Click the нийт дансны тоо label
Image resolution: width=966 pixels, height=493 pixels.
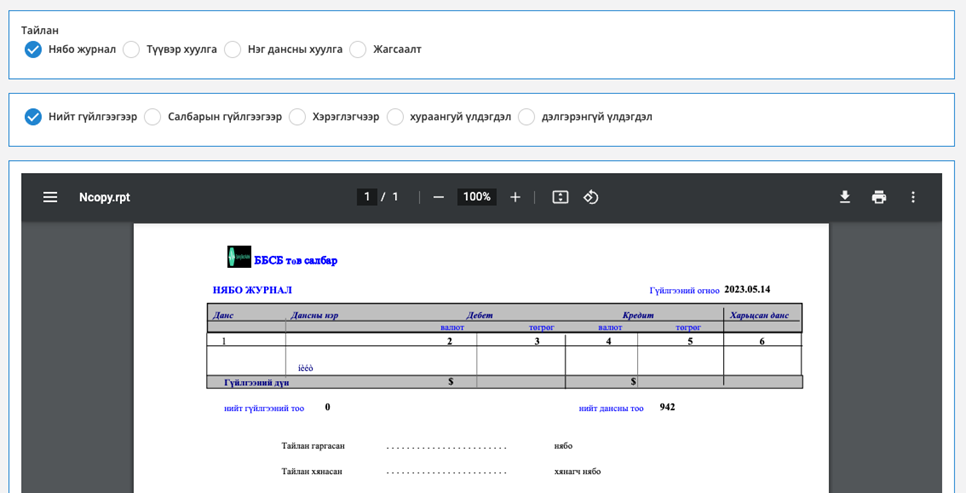pyautogui.click(x=611, y=408)
